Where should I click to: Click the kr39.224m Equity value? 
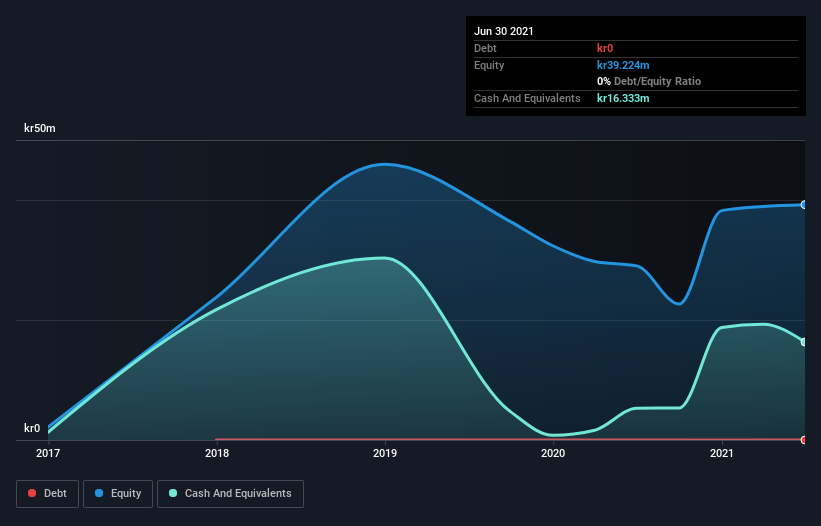623,65
